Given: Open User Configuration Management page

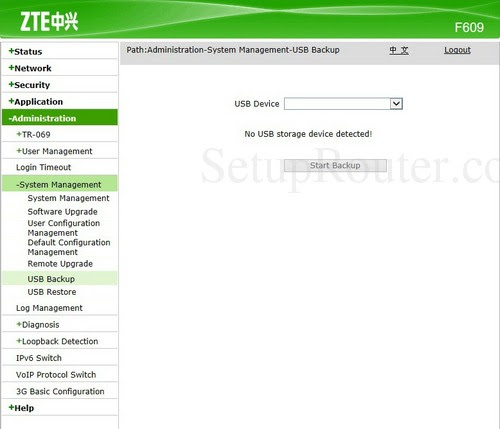Looking at the screenshot, I should 64,228.
